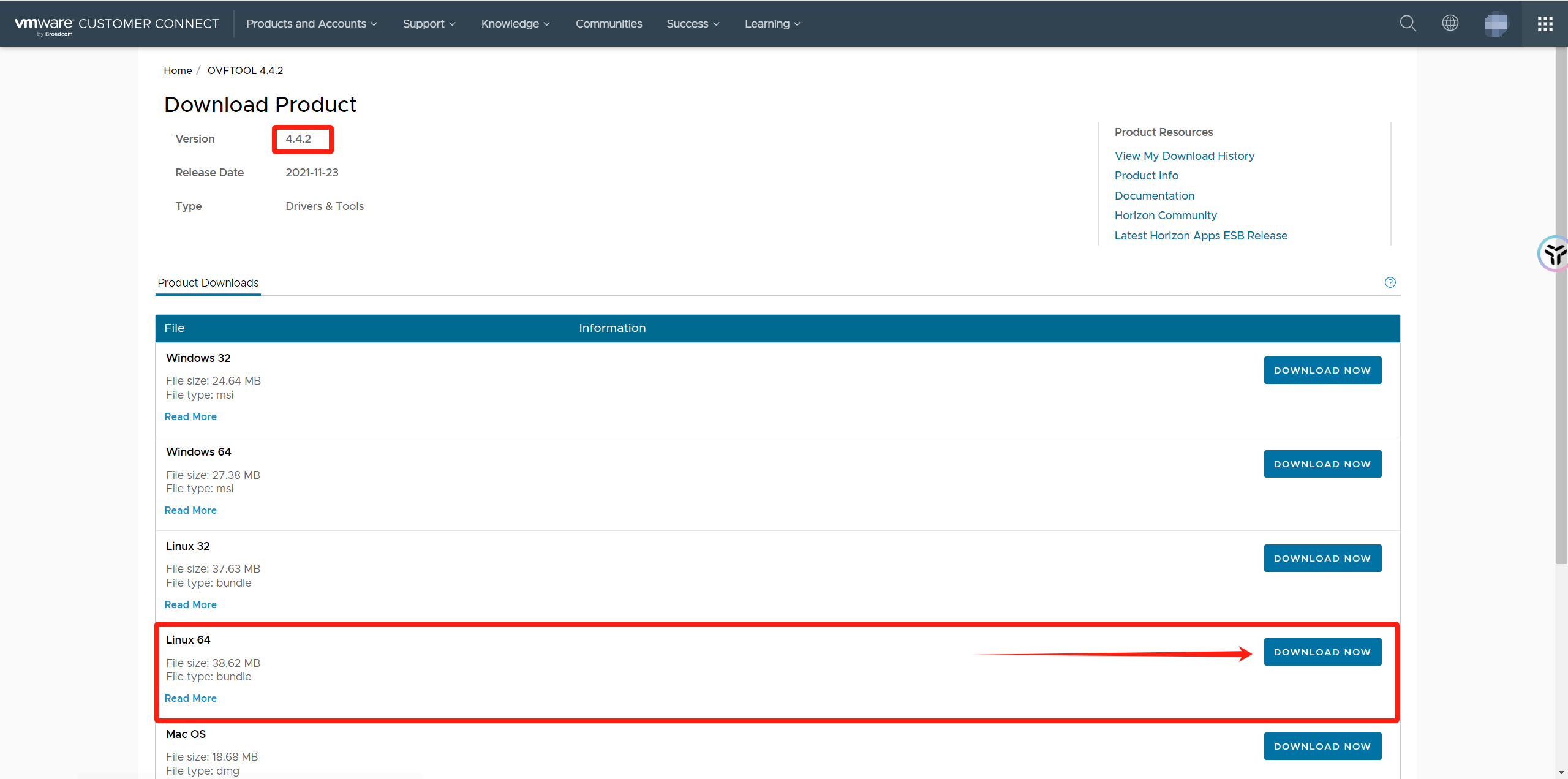Click the search magnifier icon
The height and width of the screenshot is (779, 1568).
(x=1408, y=23)
